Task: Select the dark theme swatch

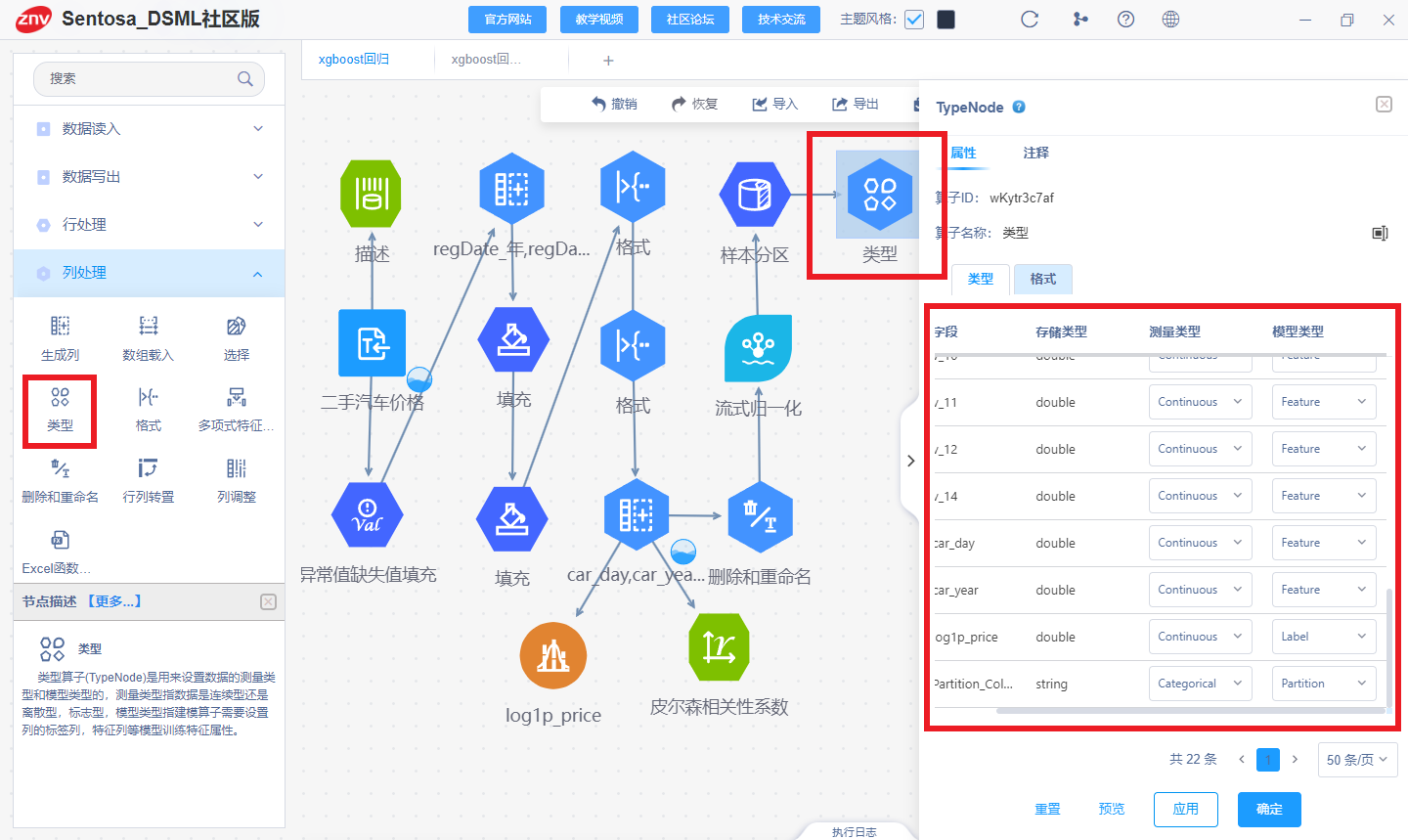Action: (946, 20)
